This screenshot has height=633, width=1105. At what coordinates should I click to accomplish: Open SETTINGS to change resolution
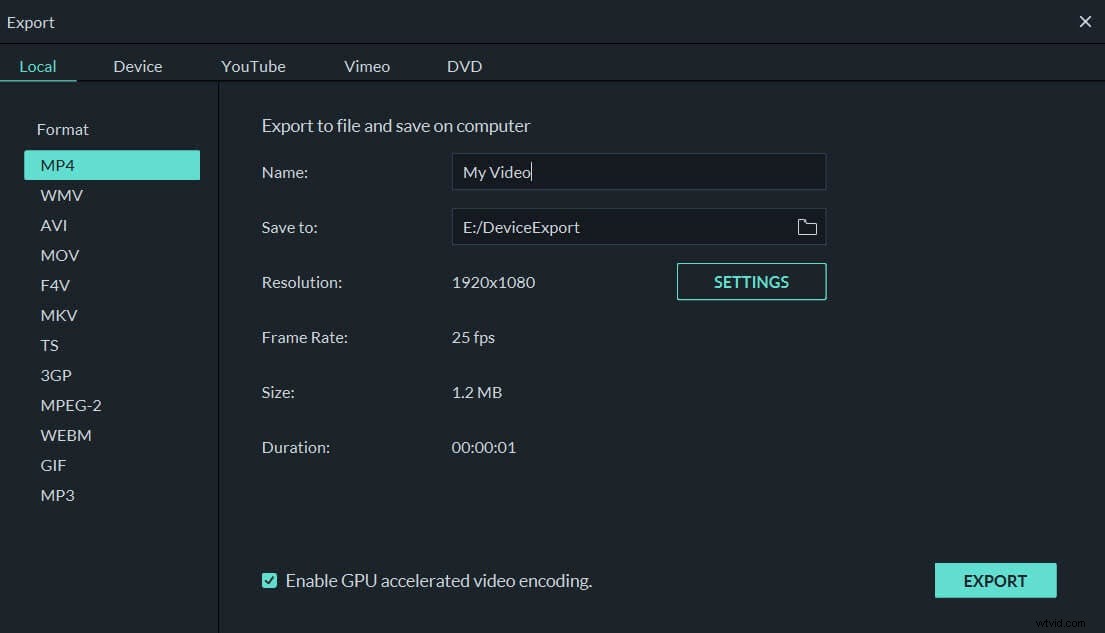pyautogui.click(x=751, y=281)
